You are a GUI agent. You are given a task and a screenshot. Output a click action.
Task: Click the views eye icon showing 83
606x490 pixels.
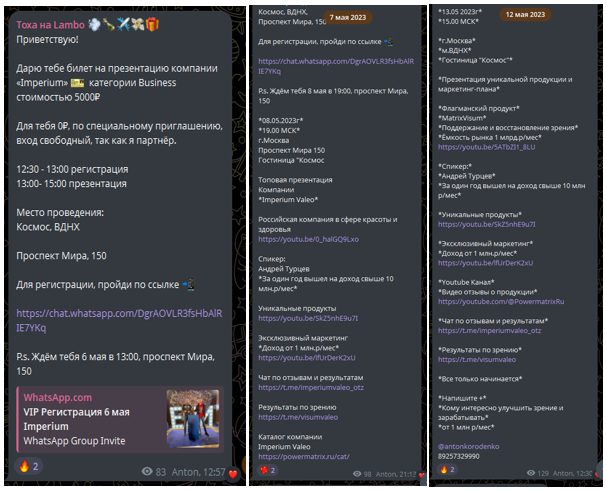coord(147,471)
